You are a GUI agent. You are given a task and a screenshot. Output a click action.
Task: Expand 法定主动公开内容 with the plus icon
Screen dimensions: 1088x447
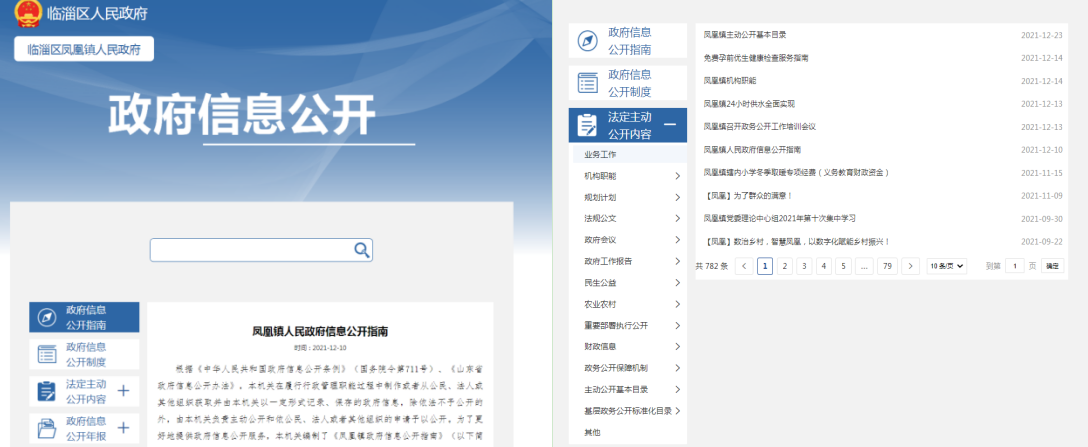(124, 391)
